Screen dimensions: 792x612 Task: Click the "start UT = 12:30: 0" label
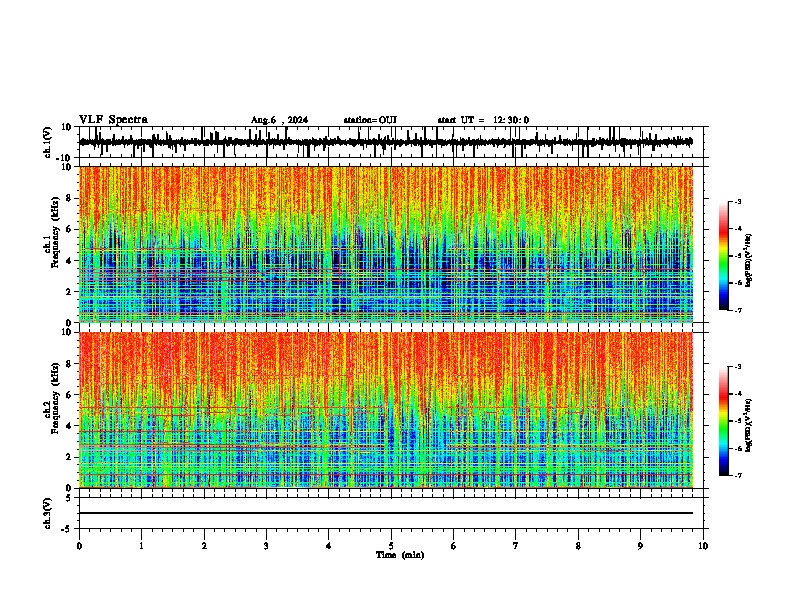[483, 120]
